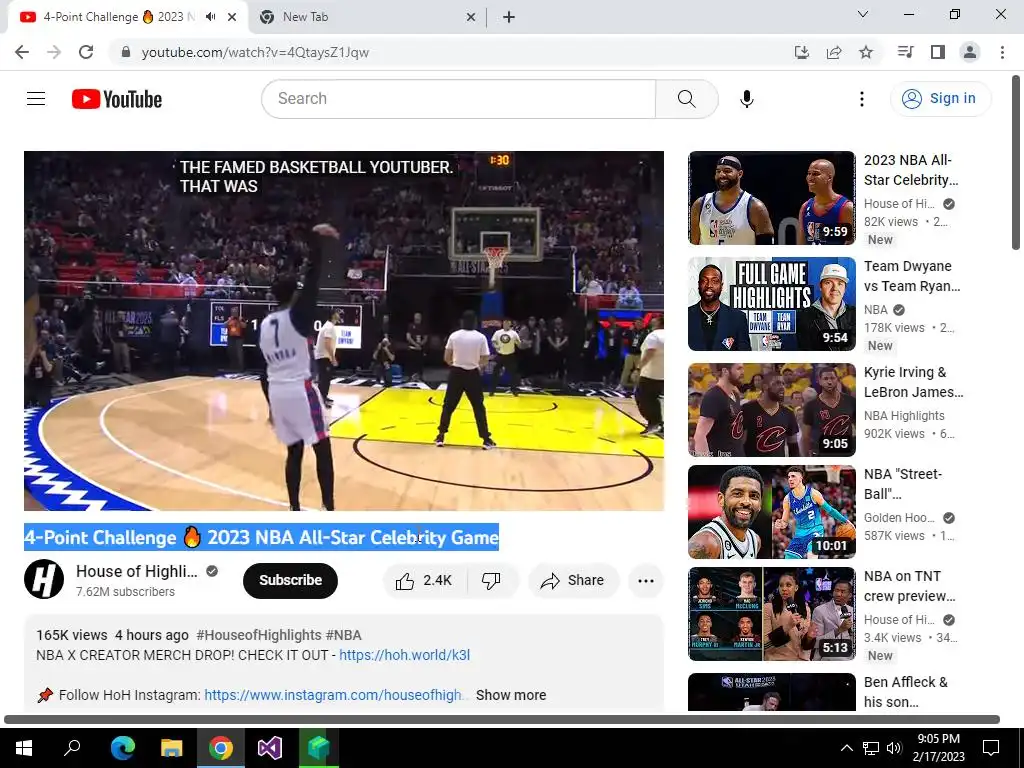Open YouTube settings three-dot menu

click(x=862, y=99)
